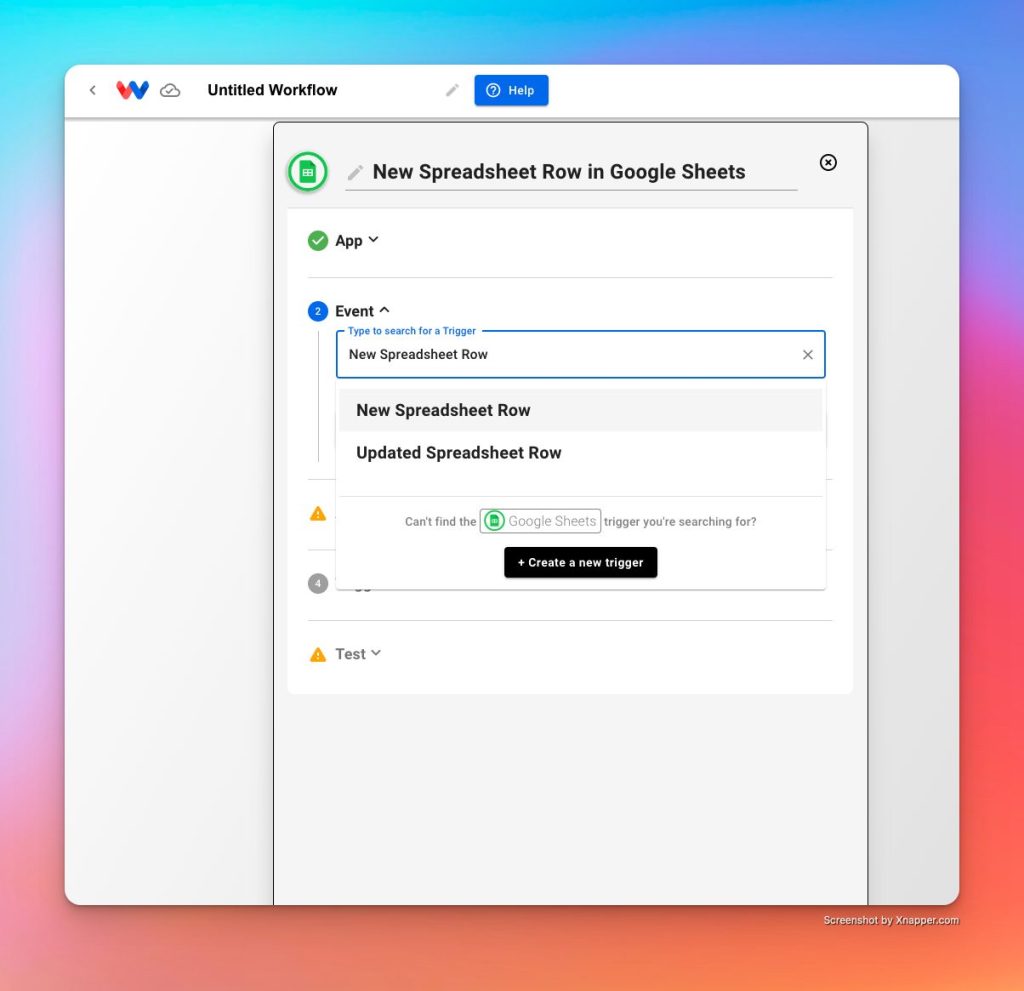The image size is (1024, 991).
Task: Click Create a new trigger button
Action: click(x=581, y=562)
